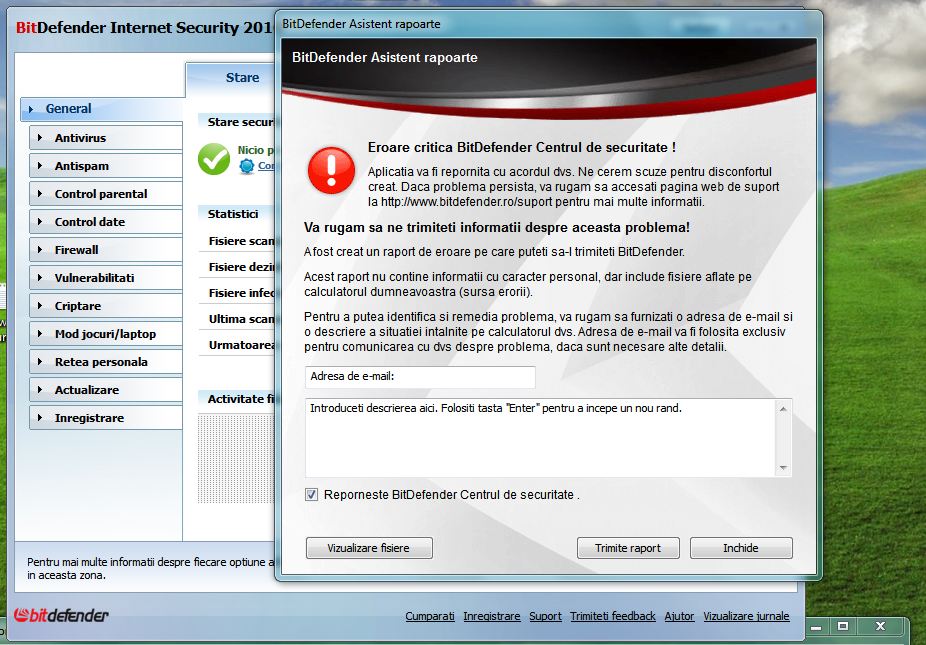Open the Cumparati link

click(430, 616)
